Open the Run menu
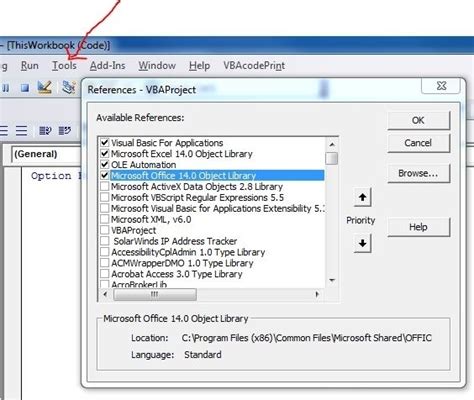Image resolution: width=474 pixels, height=400 pixels. (30, 65)
